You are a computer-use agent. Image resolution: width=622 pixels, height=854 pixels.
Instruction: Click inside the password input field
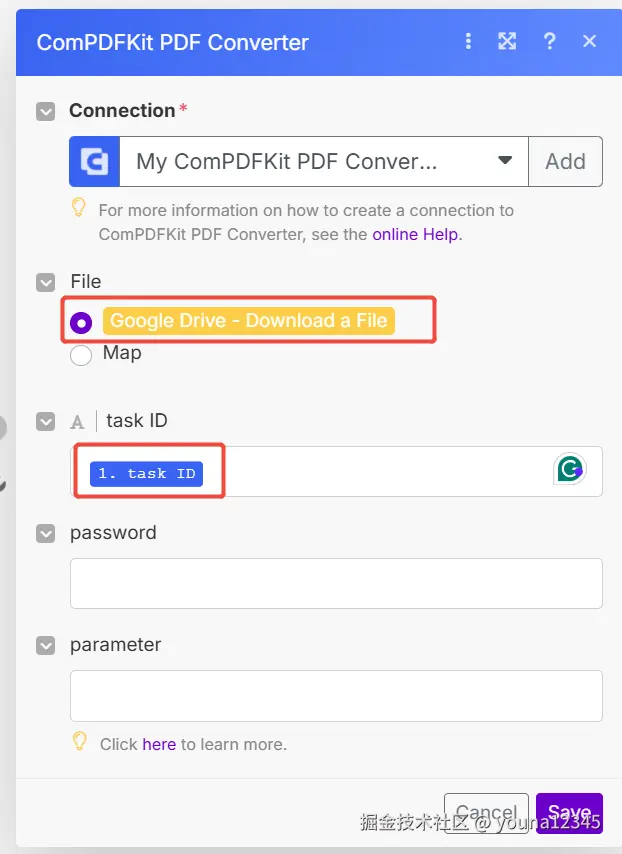point(336,583)
